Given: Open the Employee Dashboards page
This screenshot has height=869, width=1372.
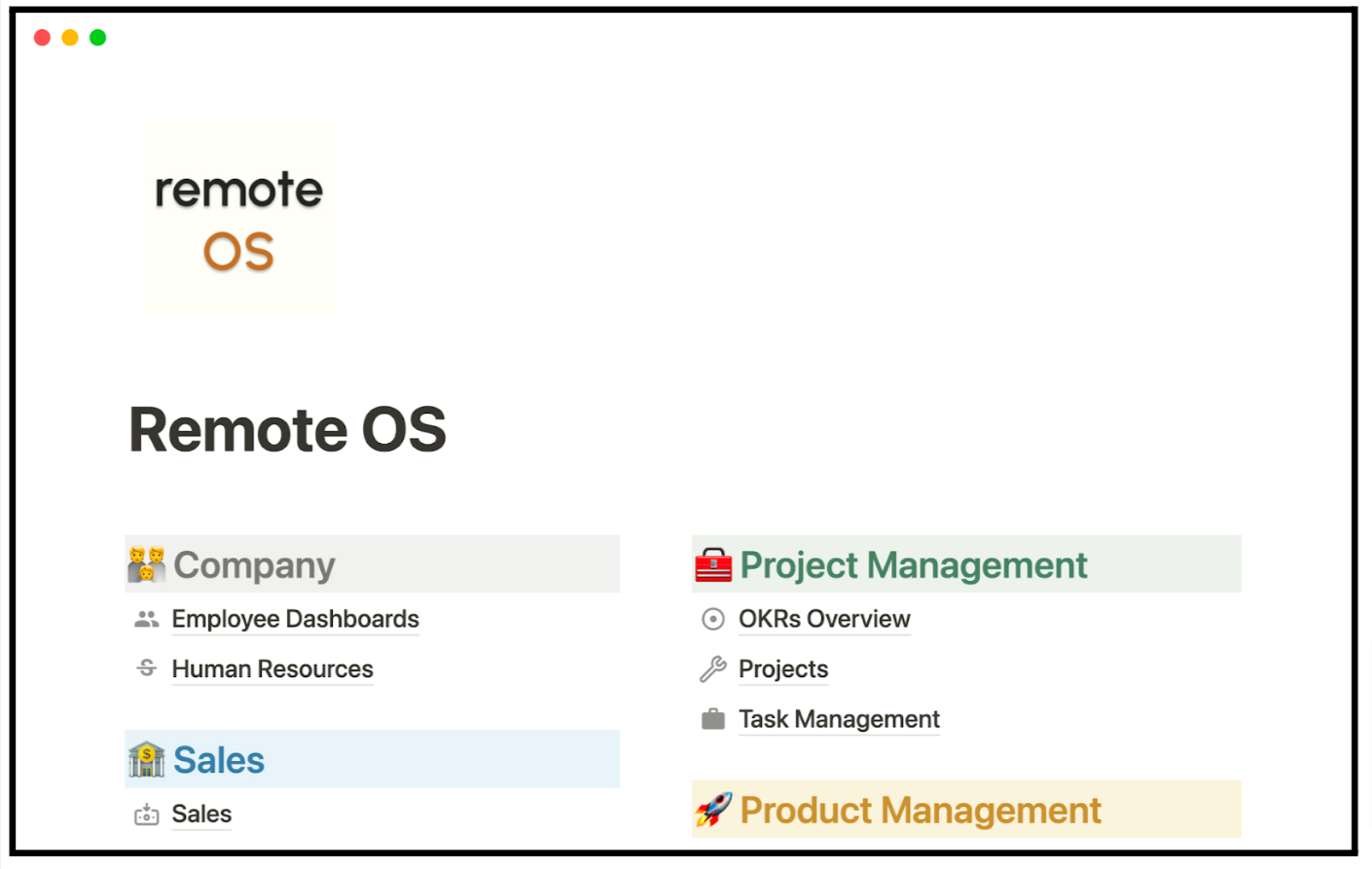Looking at the screenshot, I should 295,619.
